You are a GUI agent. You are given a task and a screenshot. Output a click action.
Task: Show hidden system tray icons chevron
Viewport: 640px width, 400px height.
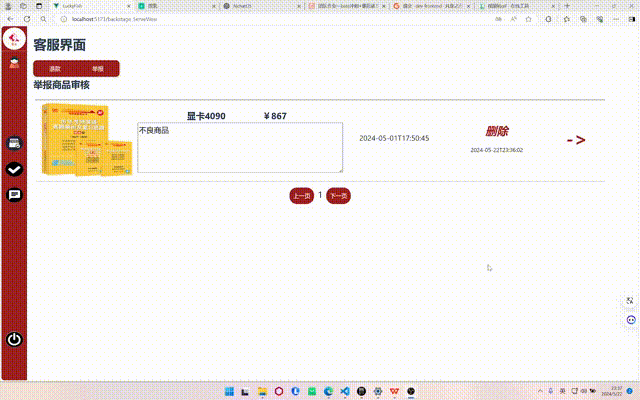tap(540, 391)
